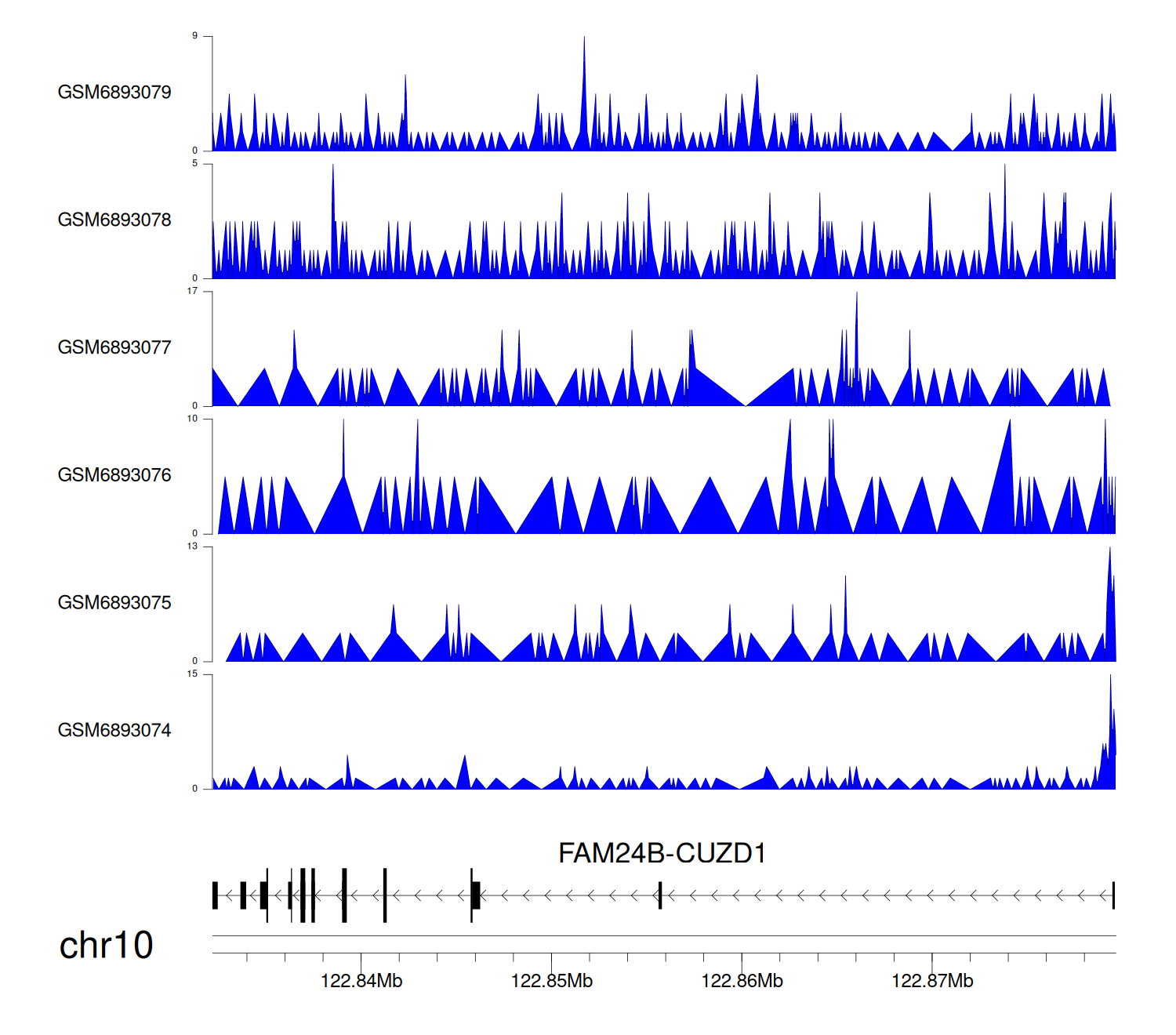Screen dimensions: 1176x1035
Task: Select the rightmost exon of FAM24B-CUZD1
Action: [x=1113, y=895]
